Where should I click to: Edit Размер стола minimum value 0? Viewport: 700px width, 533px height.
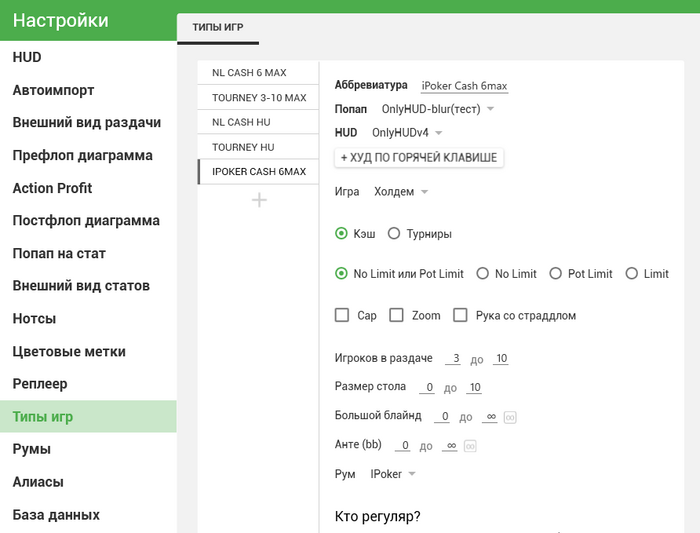(x=427, y=387)
